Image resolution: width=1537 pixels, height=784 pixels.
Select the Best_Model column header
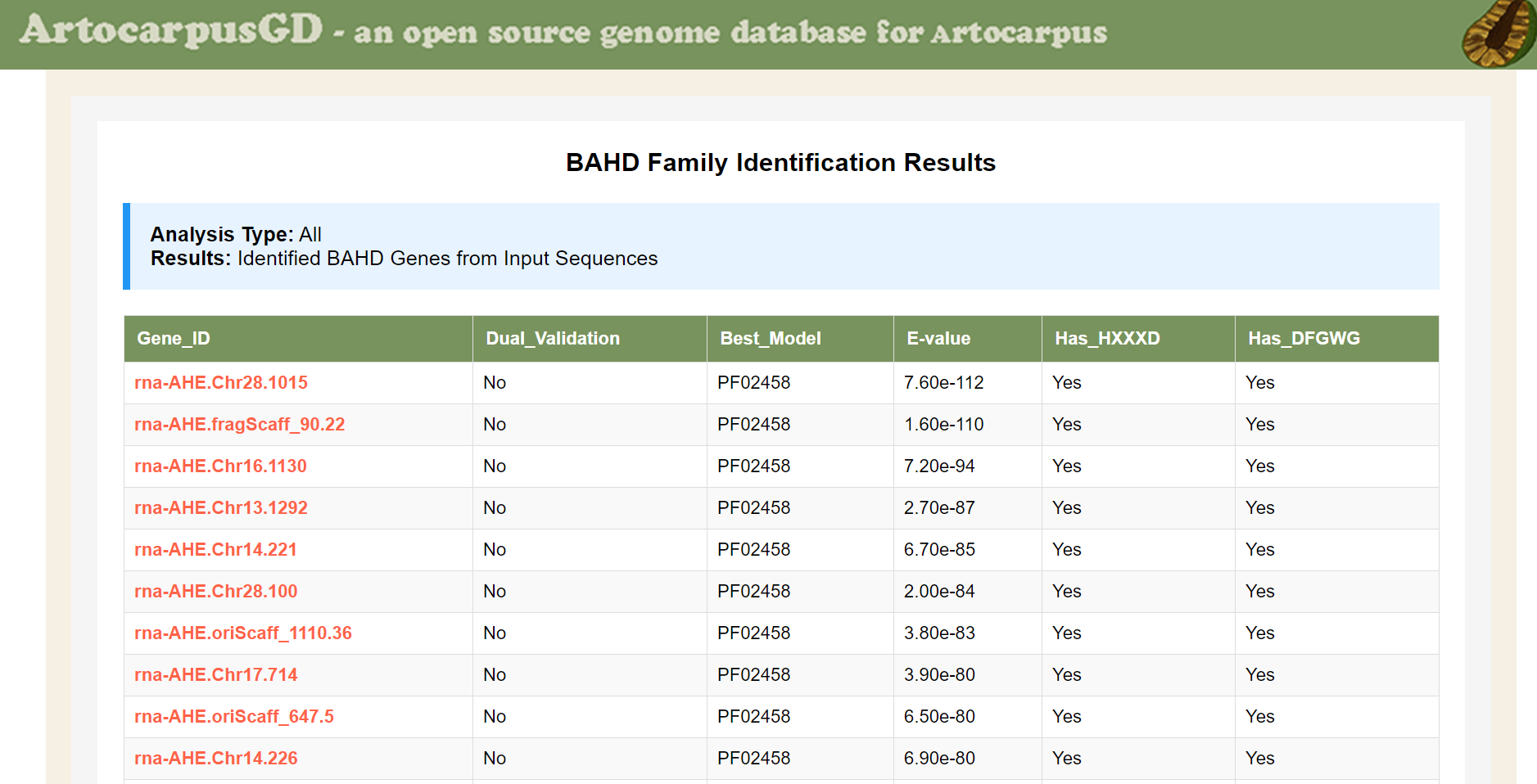coord(770,339)
